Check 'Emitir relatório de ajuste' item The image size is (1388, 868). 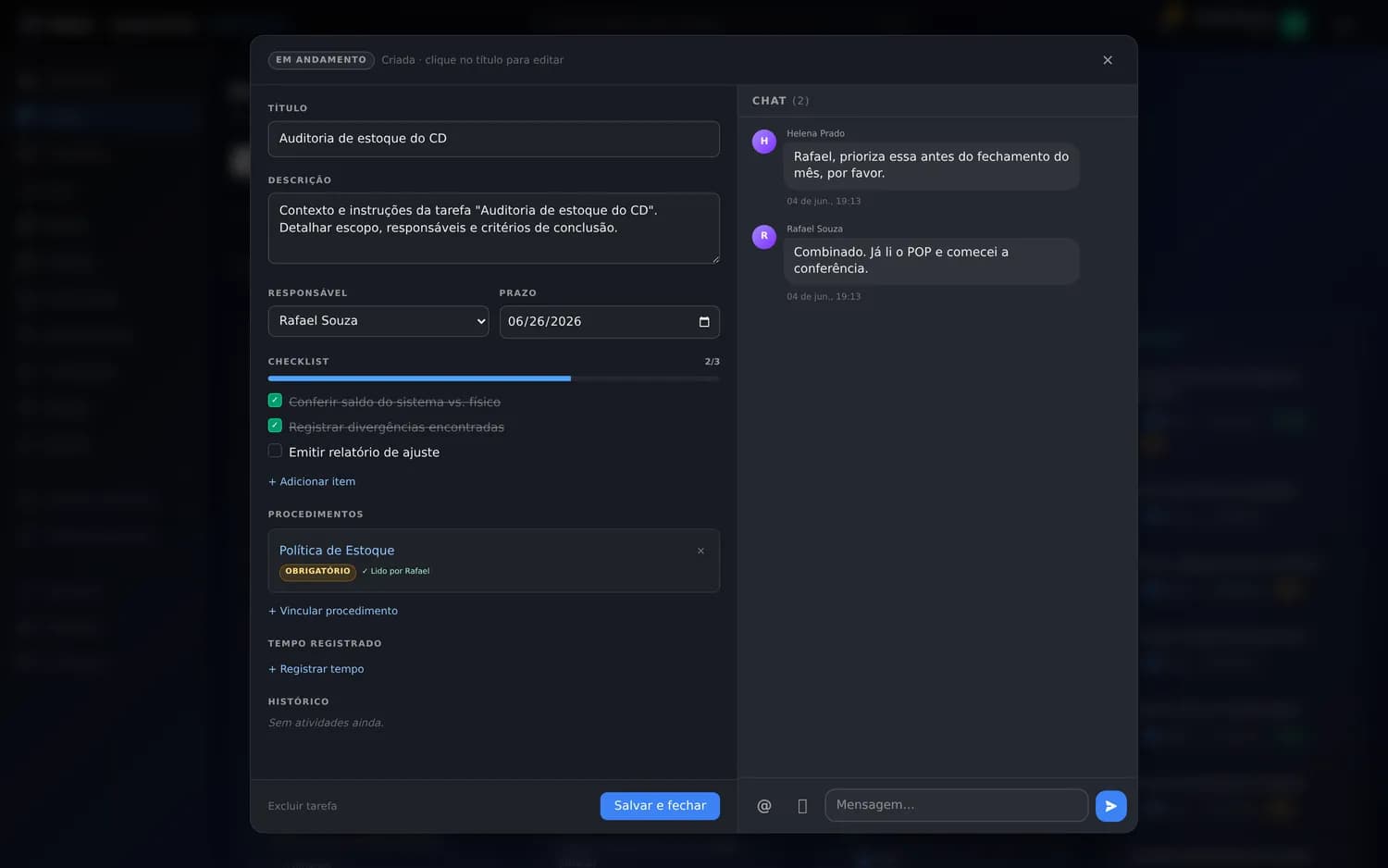pos(275,451)
